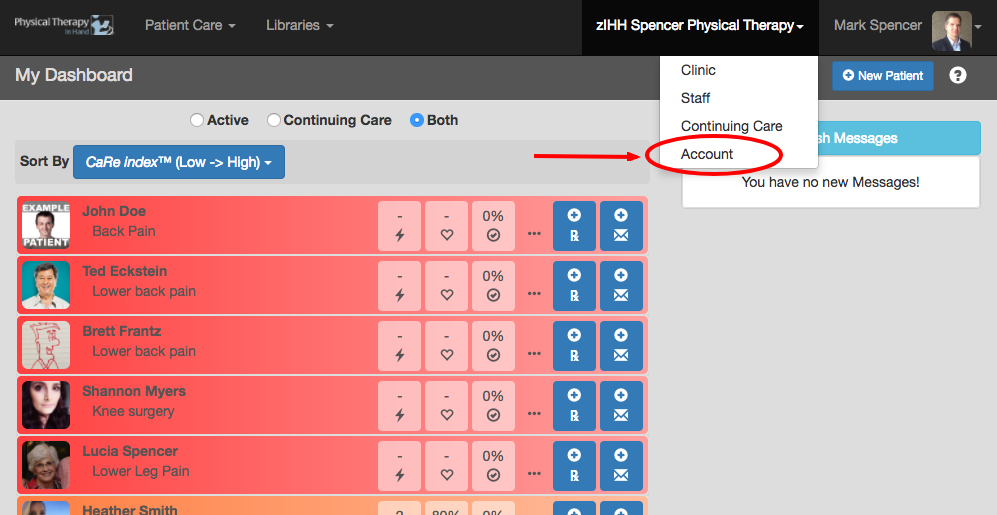Expand the Libraries menu
Screen dimensions: 997x515
(x=300, y=25)
